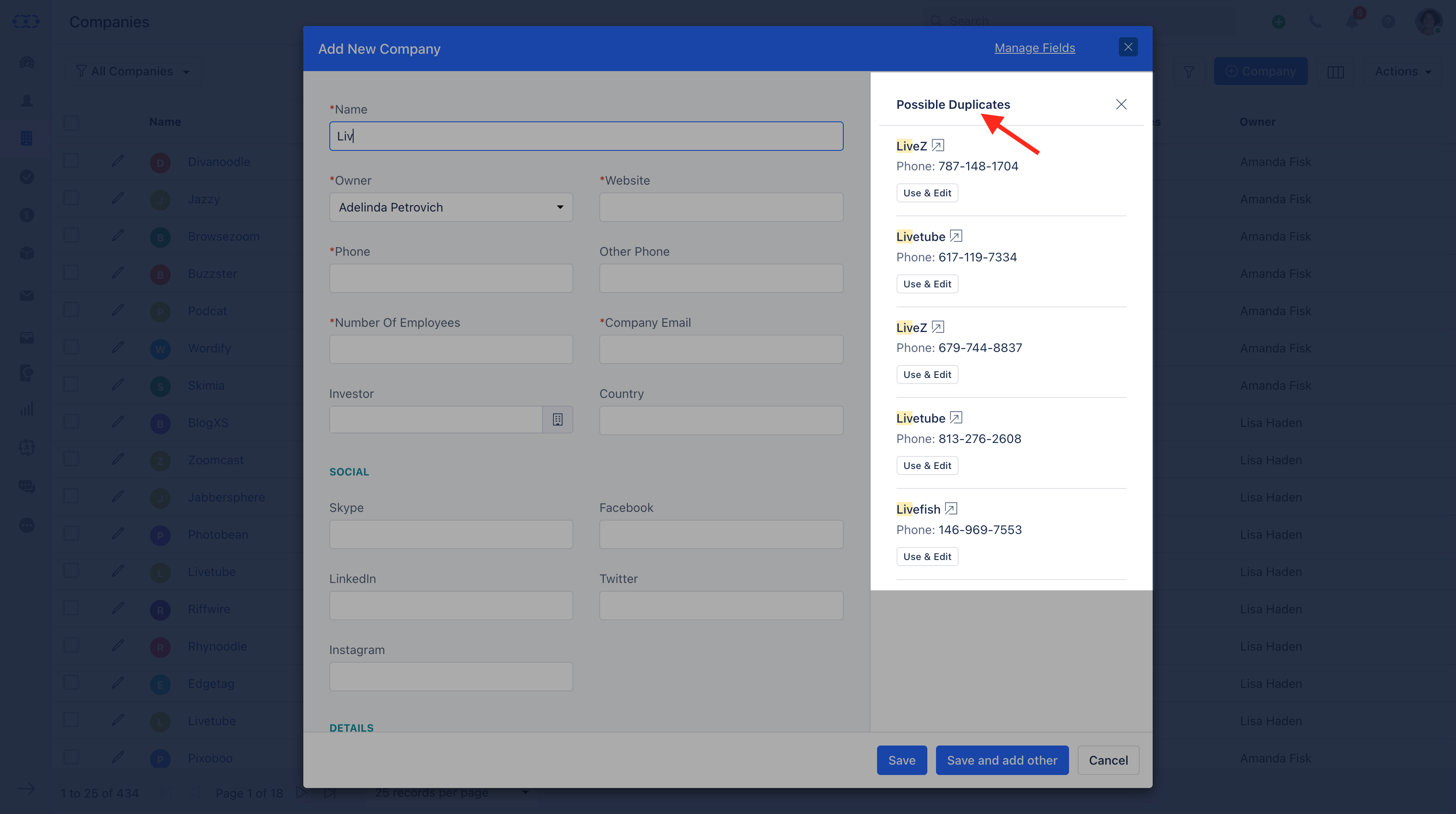This screenshot has width=1456, height=814.
Task: Check the BlogXS row checkbox
Action: coord(71,422)
